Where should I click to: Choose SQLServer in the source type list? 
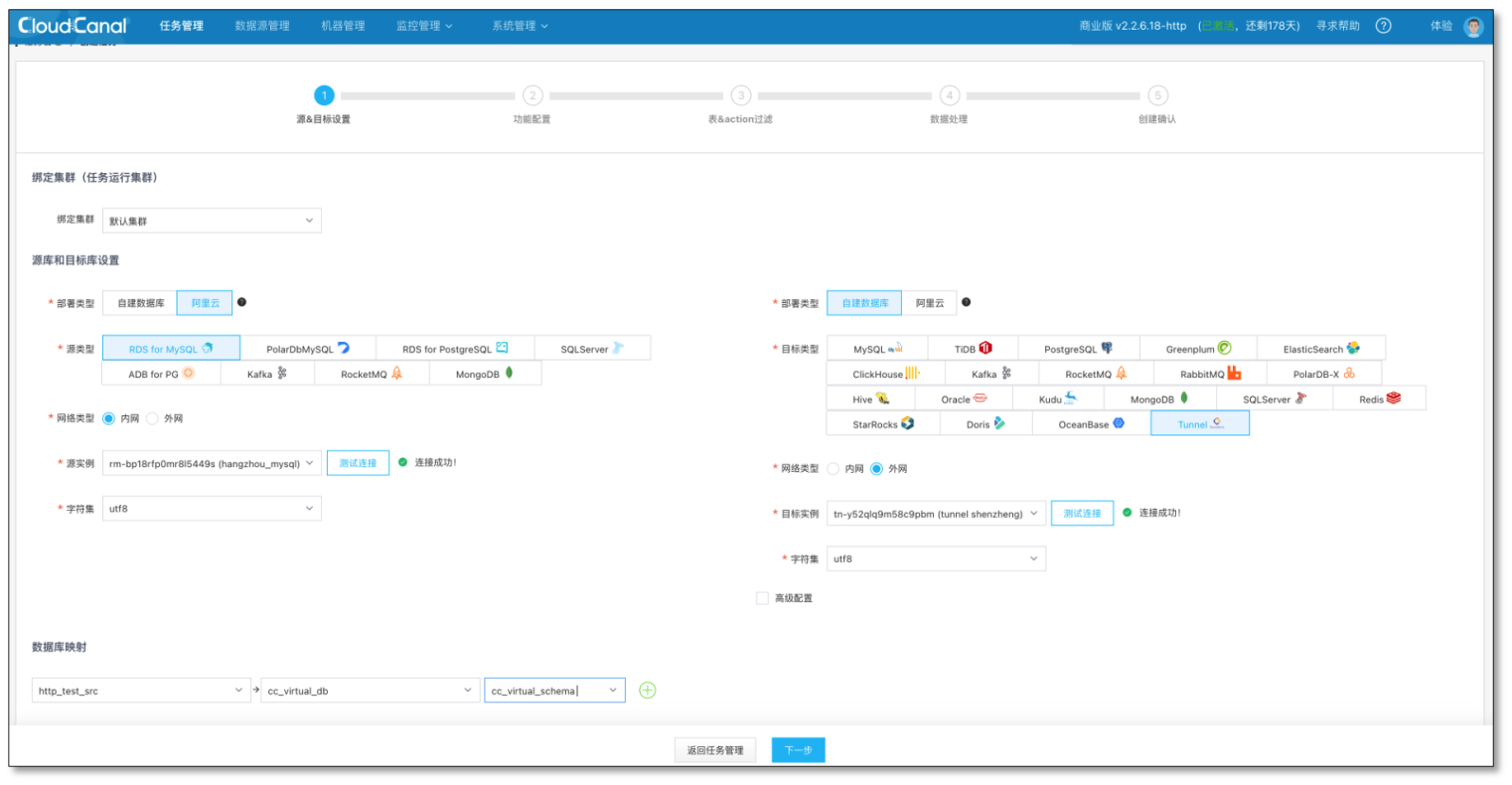pos(592,349)
